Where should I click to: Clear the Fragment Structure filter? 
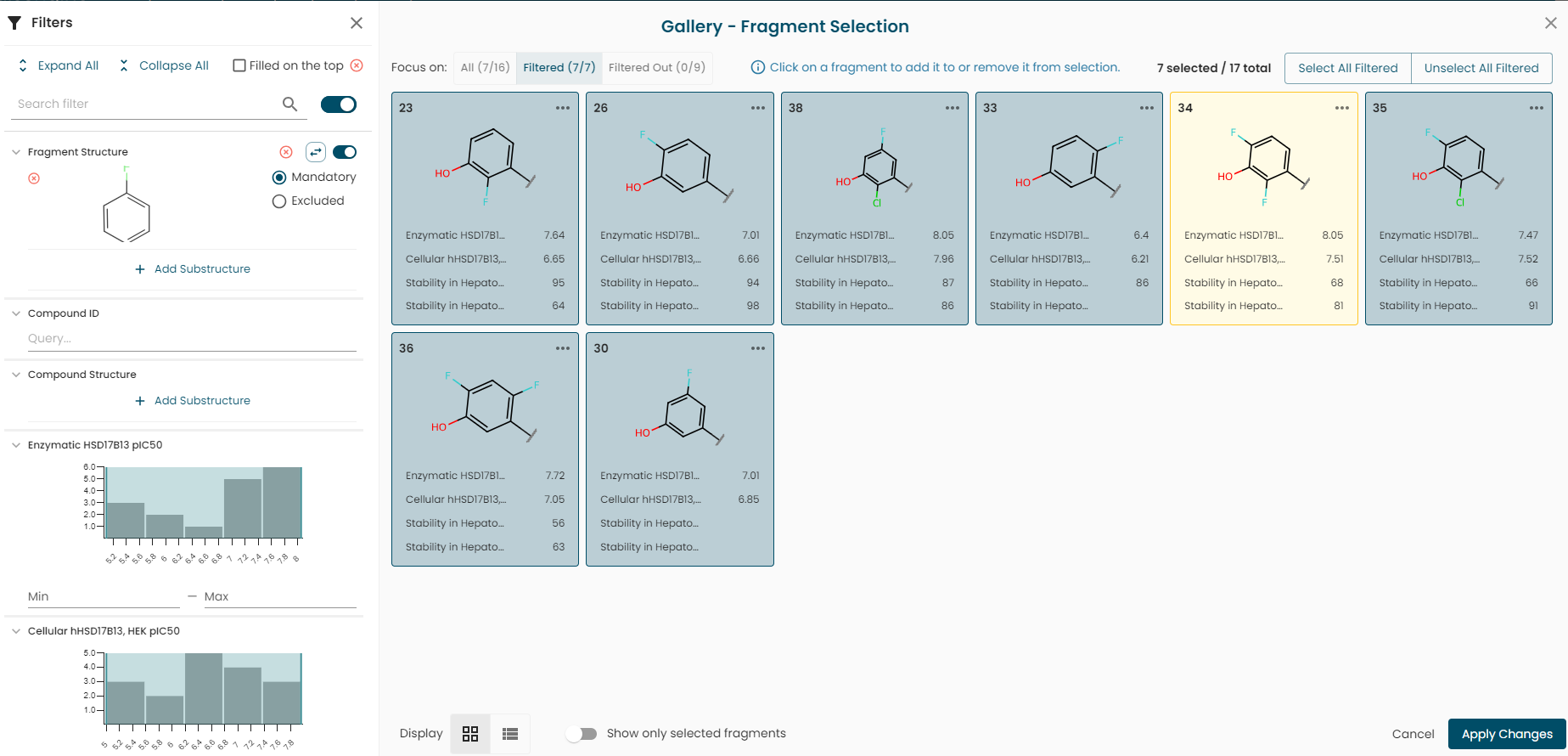pyautogui.click(x=286, y=152)
